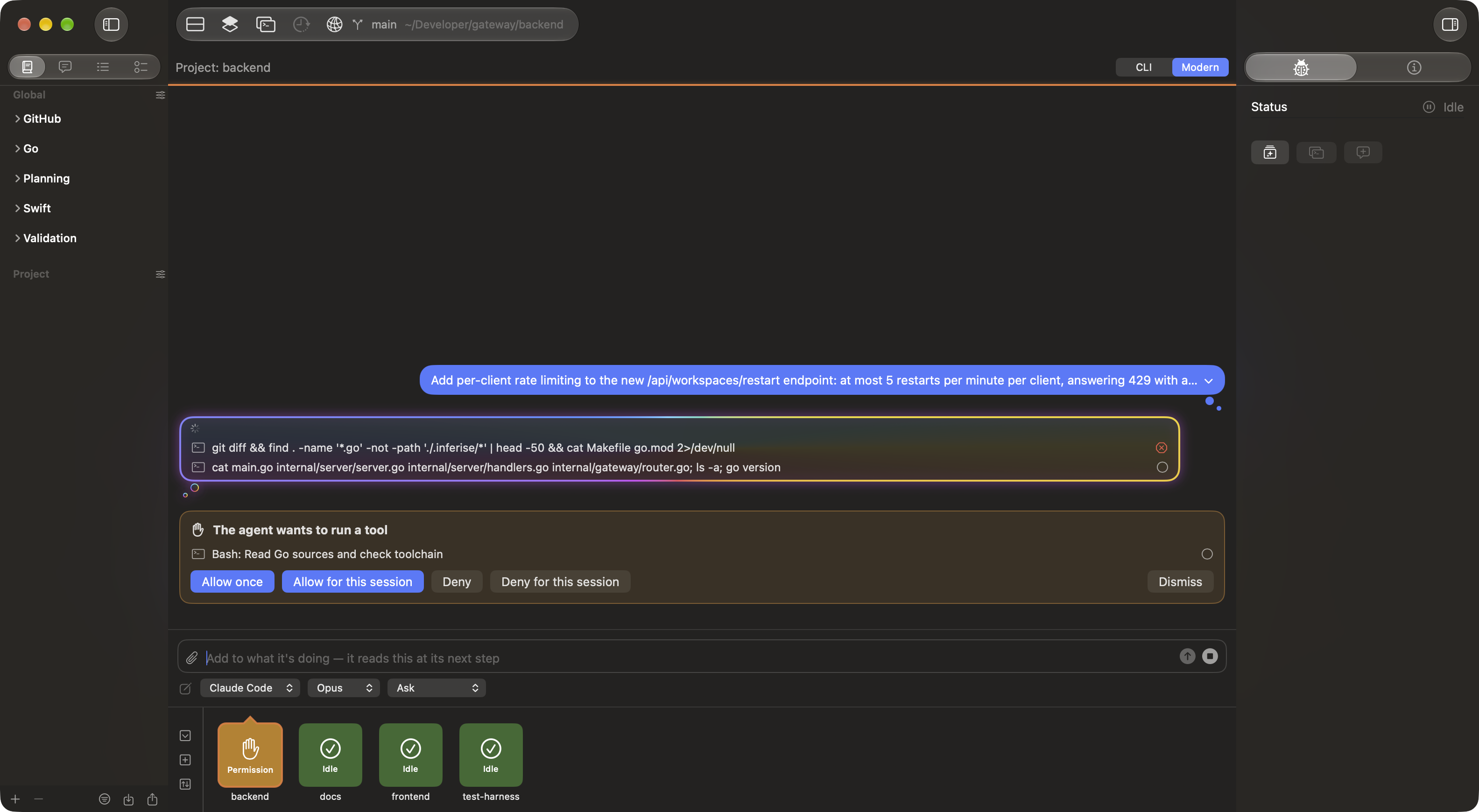Open the stacked layers icon in toolbar
The height and width of the screenshot is (812, 1479).
[230, 25]
